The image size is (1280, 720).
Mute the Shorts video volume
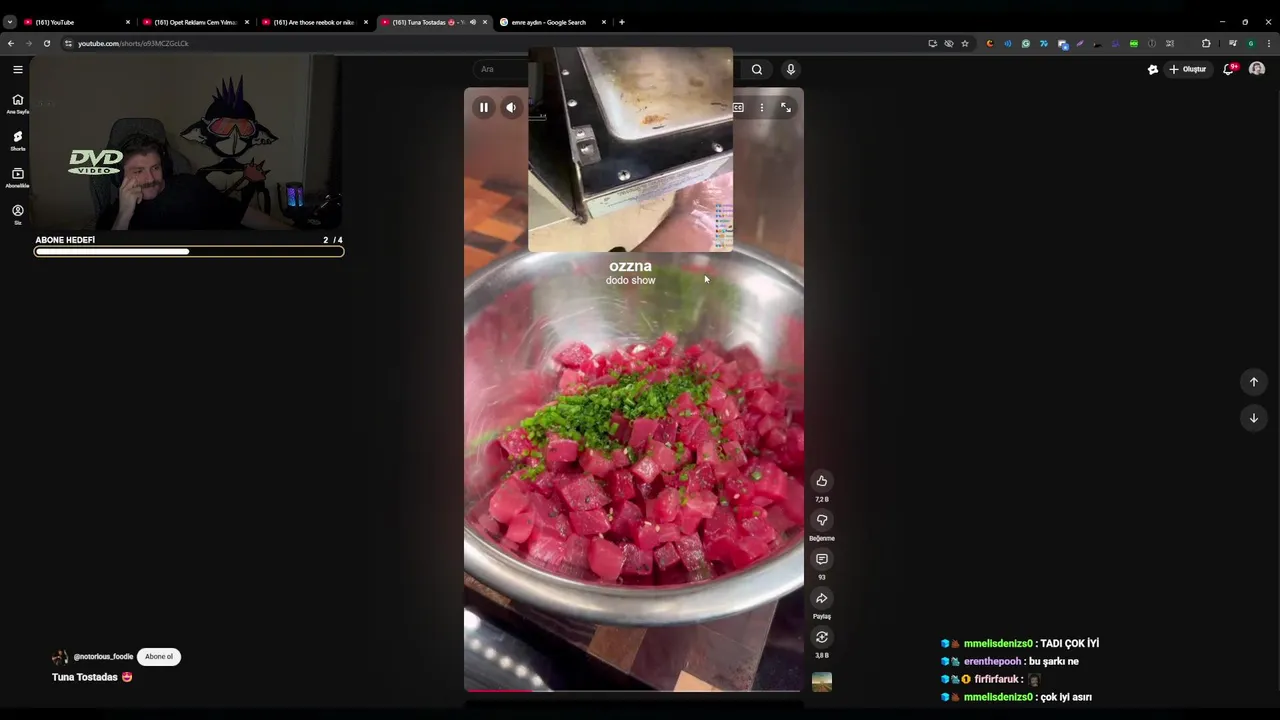click(x=511, y=107)
